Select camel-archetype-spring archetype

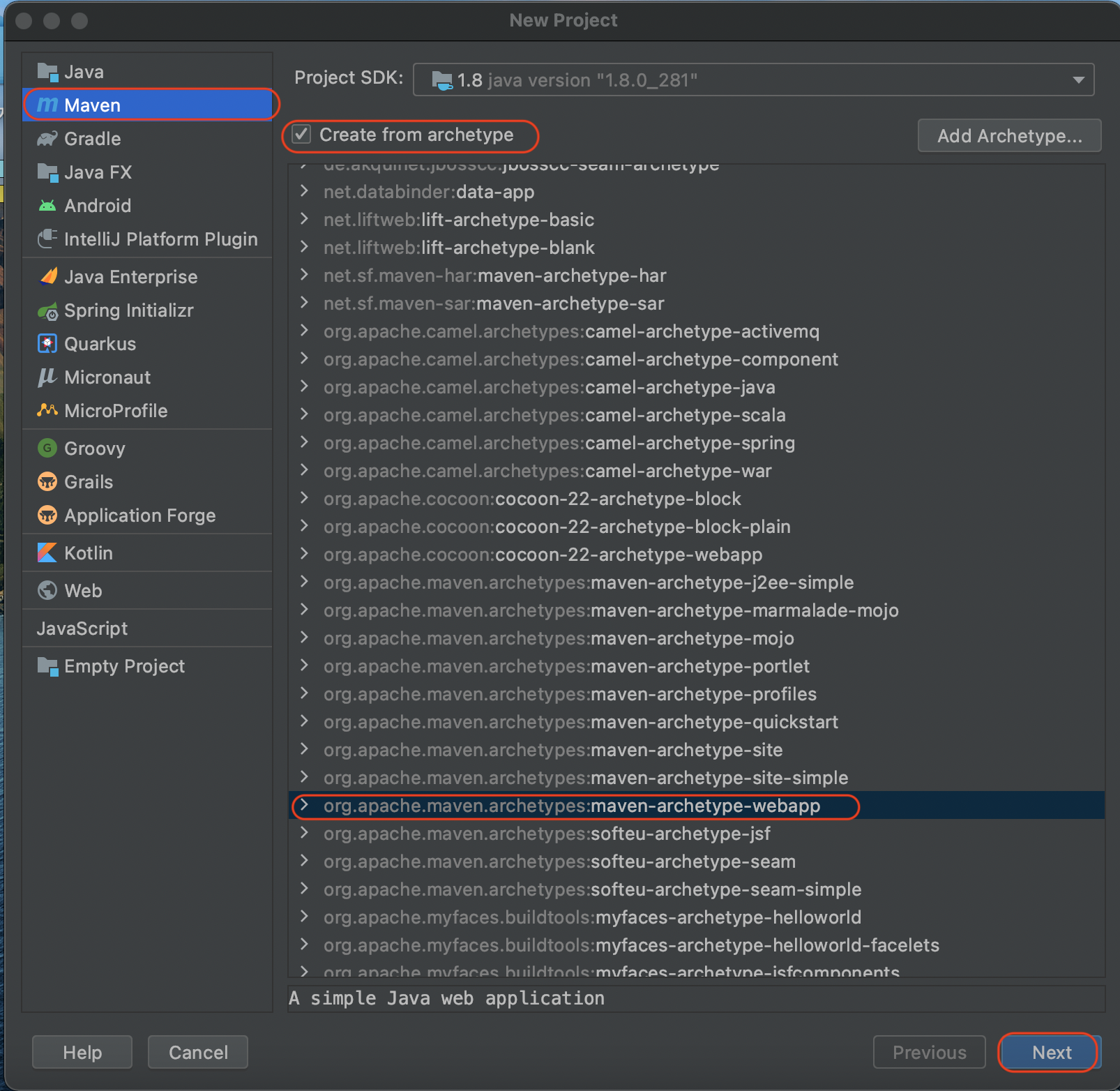point(696,443)
